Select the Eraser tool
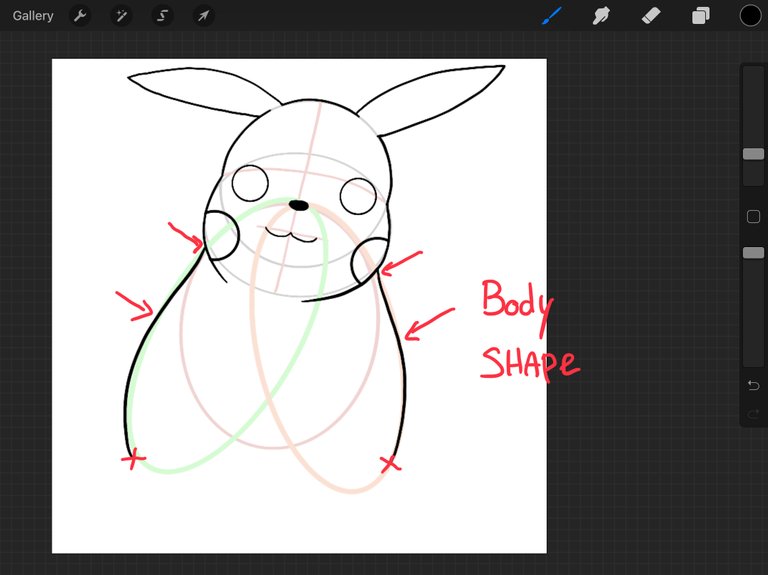The height and width of the screenshot is (575, 768). click(651, 16)
